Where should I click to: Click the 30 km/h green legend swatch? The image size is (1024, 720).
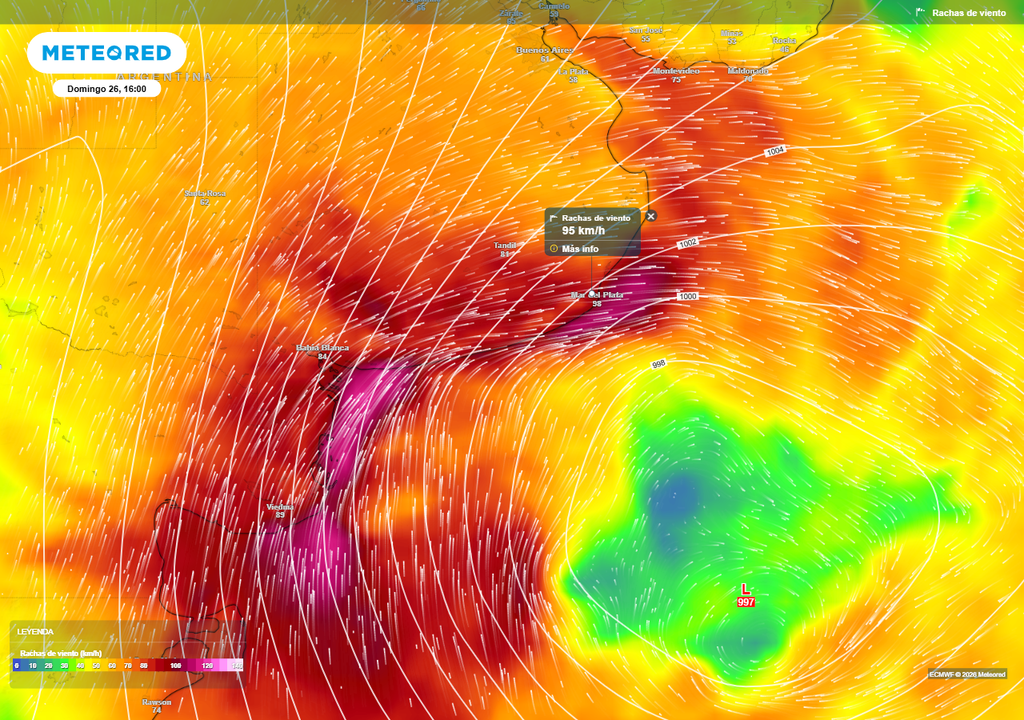64,665
